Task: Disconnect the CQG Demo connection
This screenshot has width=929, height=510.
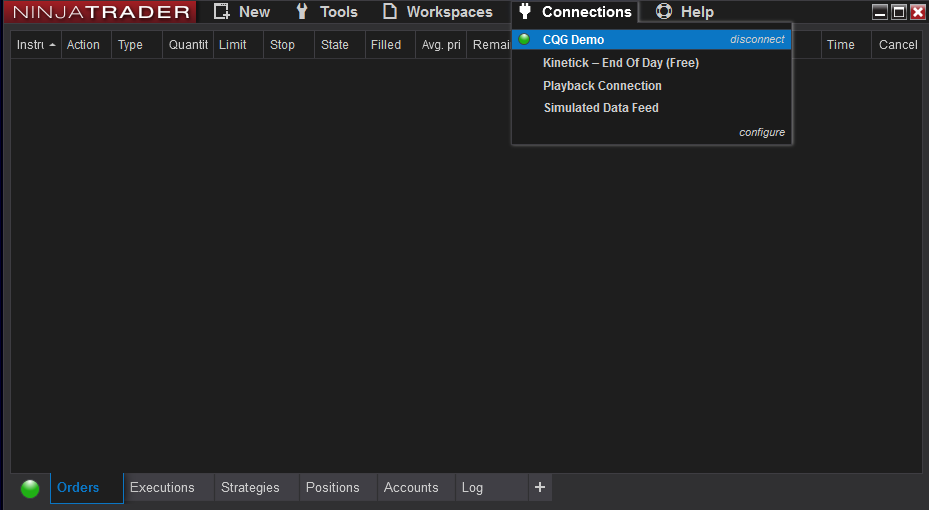Action: pyautogui.click(x=757, y=40)
